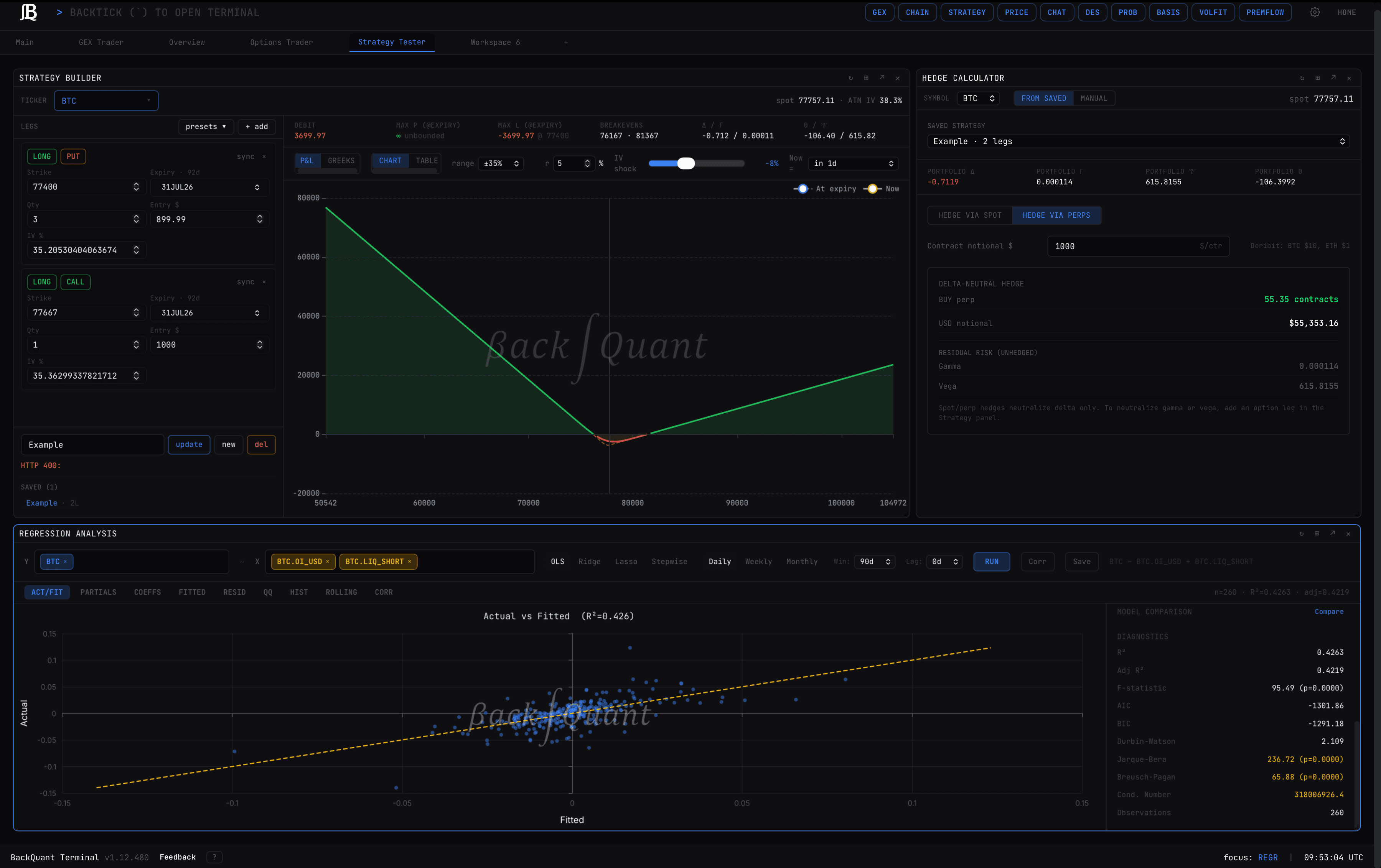1381x868 pixels.
Task: Remove BTC.LIQ_SHORT tag from X variables
Action: [x=409, y=561]
